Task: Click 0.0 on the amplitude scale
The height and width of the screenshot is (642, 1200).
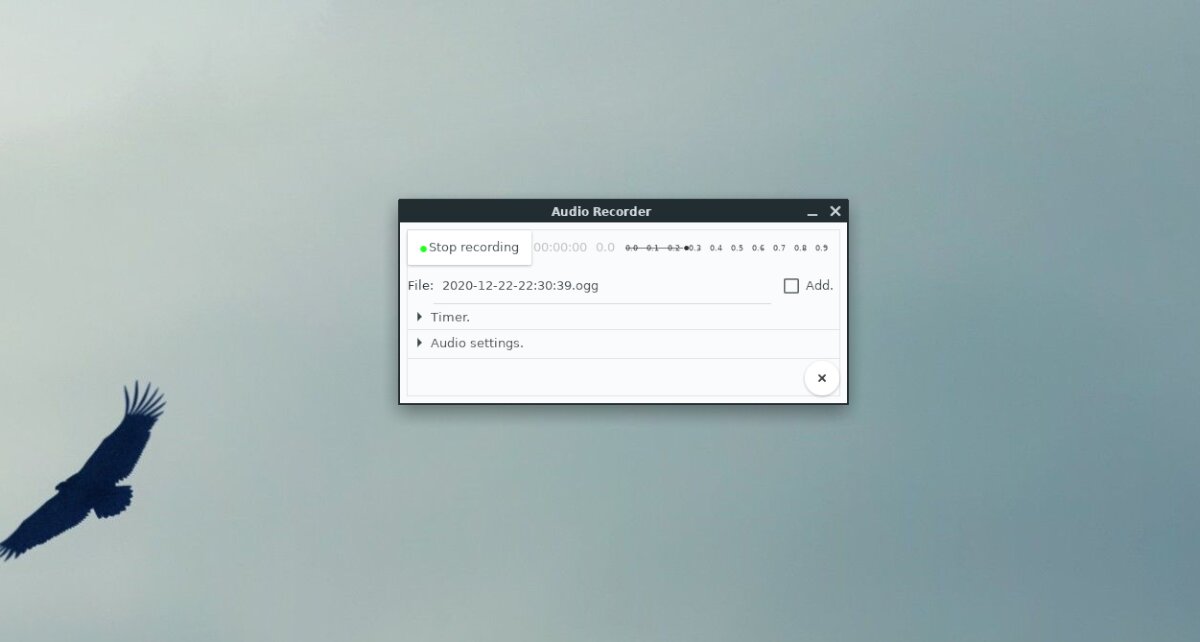Action: 631,247
